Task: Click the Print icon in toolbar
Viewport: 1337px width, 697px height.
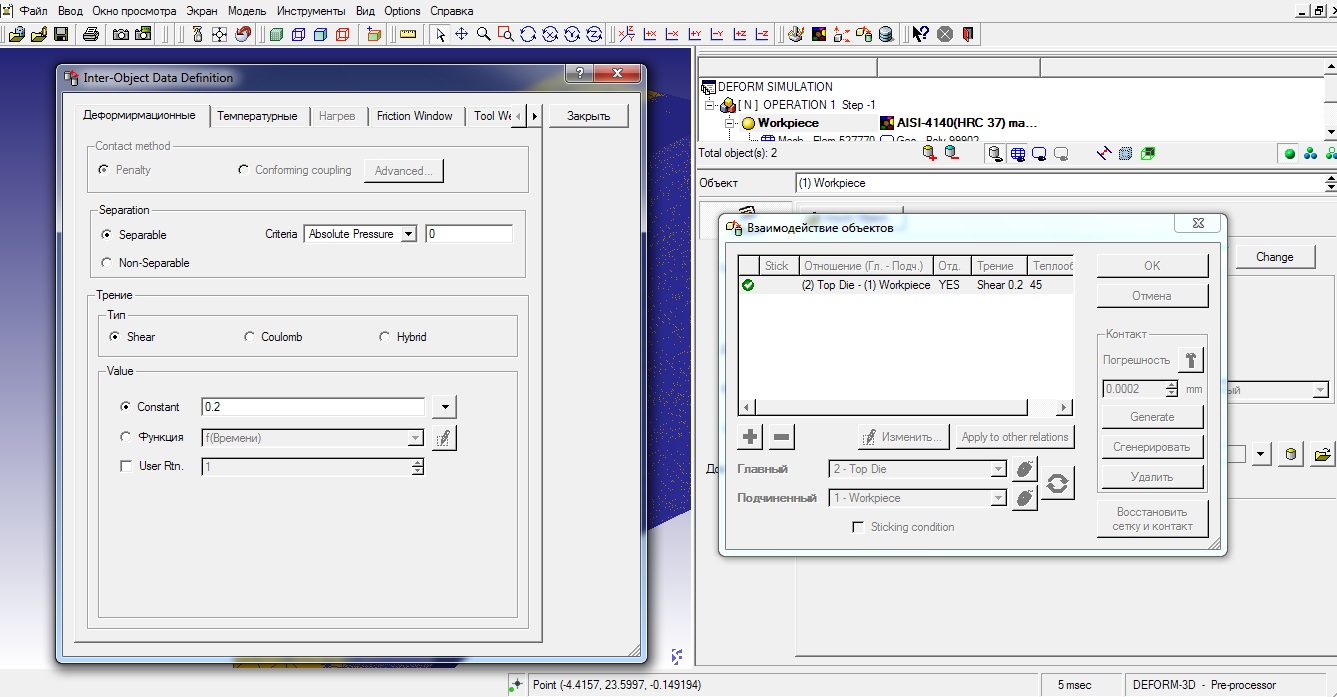Action: pyautogui.click(x=91, y=34)
